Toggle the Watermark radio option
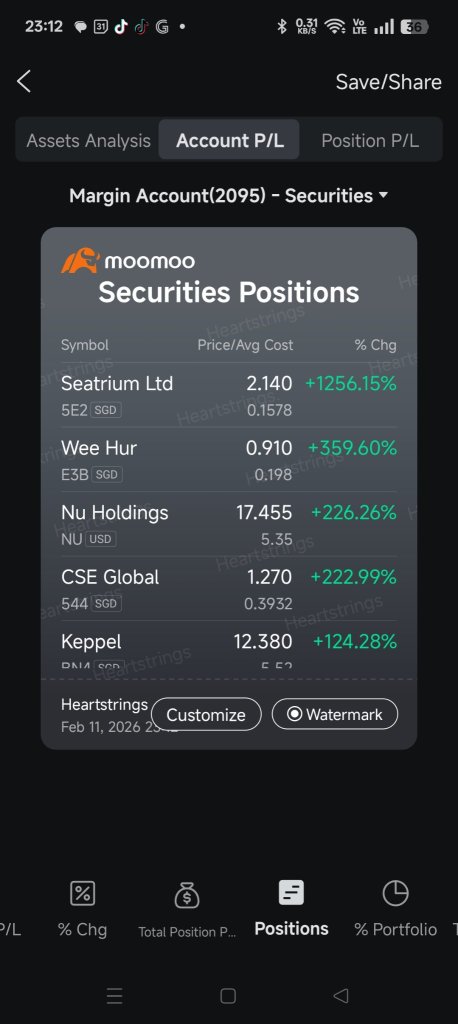This screenshot has height=1024, width=458. click(x=335, y=714)
